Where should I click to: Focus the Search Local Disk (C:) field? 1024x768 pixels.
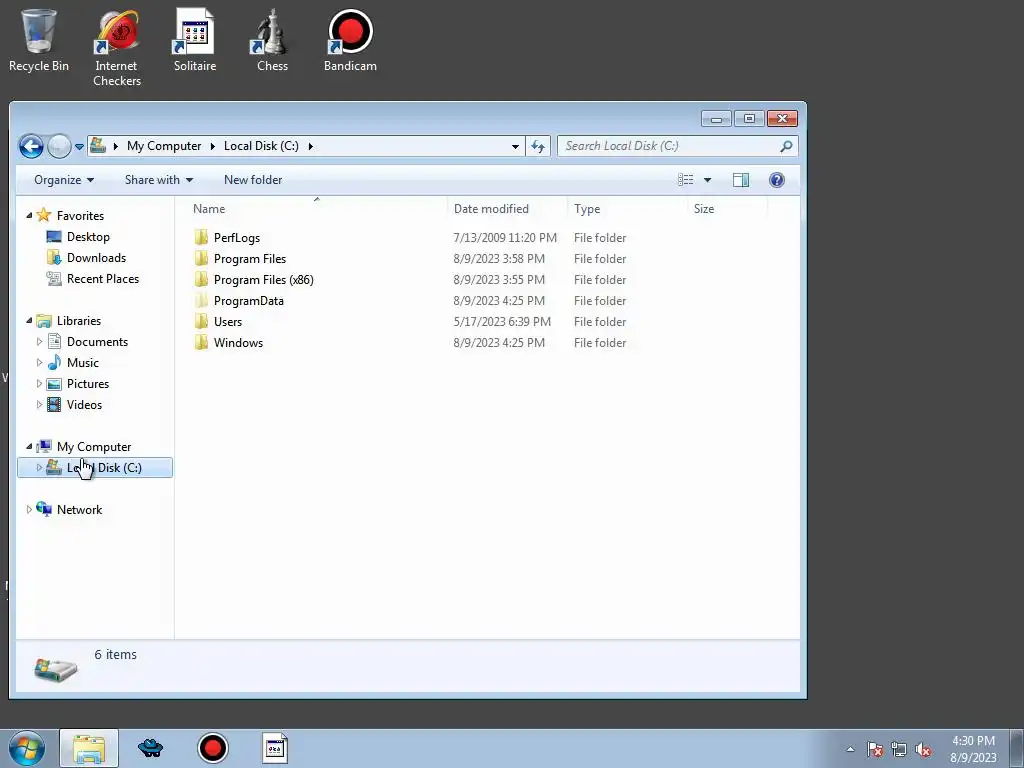pos(669,146)
